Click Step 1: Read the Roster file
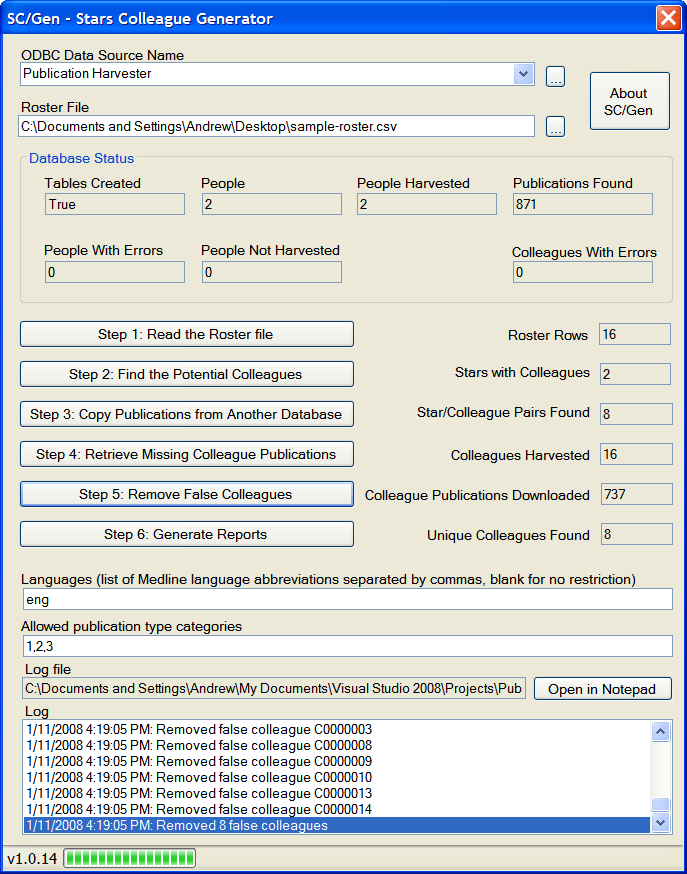The image size is (687, 874). (x=187, y=334)
